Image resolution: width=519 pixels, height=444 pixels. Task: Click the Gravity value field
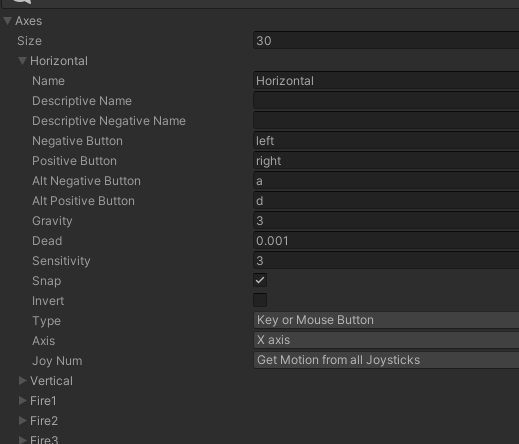(386, 221)
